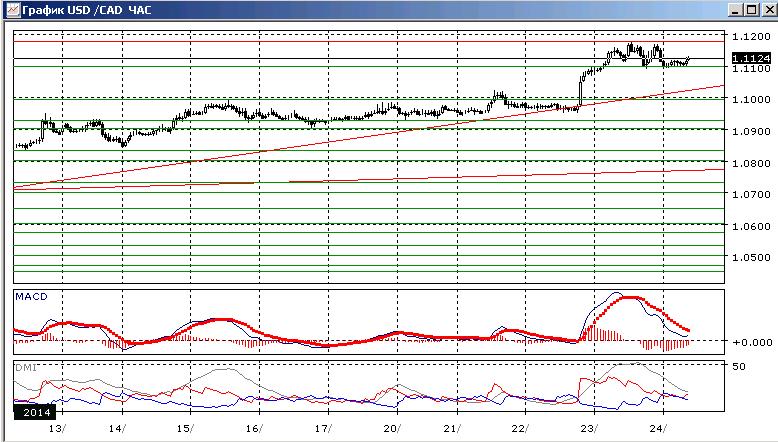The height and width of the screenshot is (442, 778).
Task: Click the 2014 year label
Action: [37, 412]
